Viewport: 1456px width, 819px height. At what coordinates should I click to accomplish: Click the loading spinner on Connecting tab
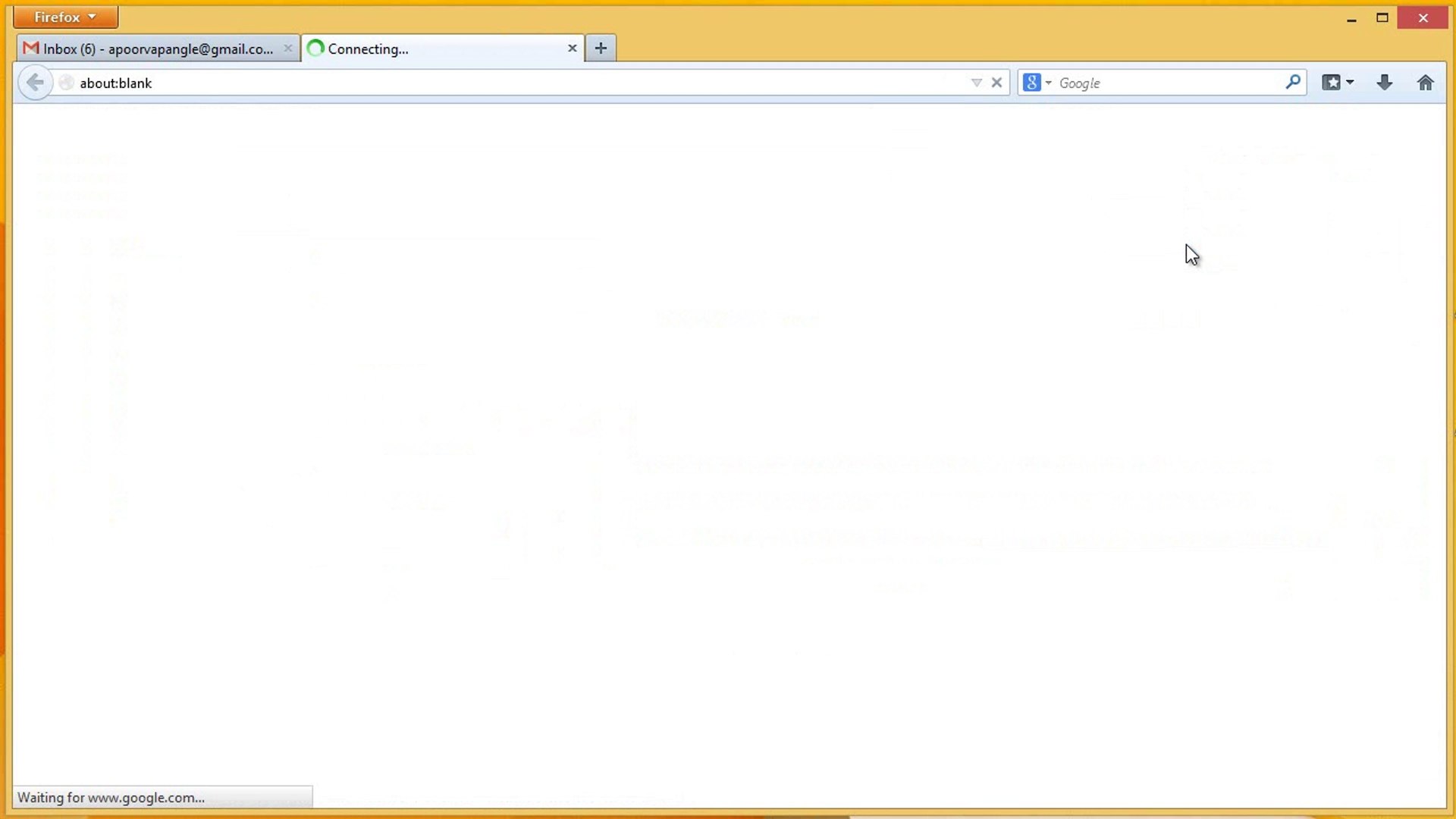click(x=315, y=48)
